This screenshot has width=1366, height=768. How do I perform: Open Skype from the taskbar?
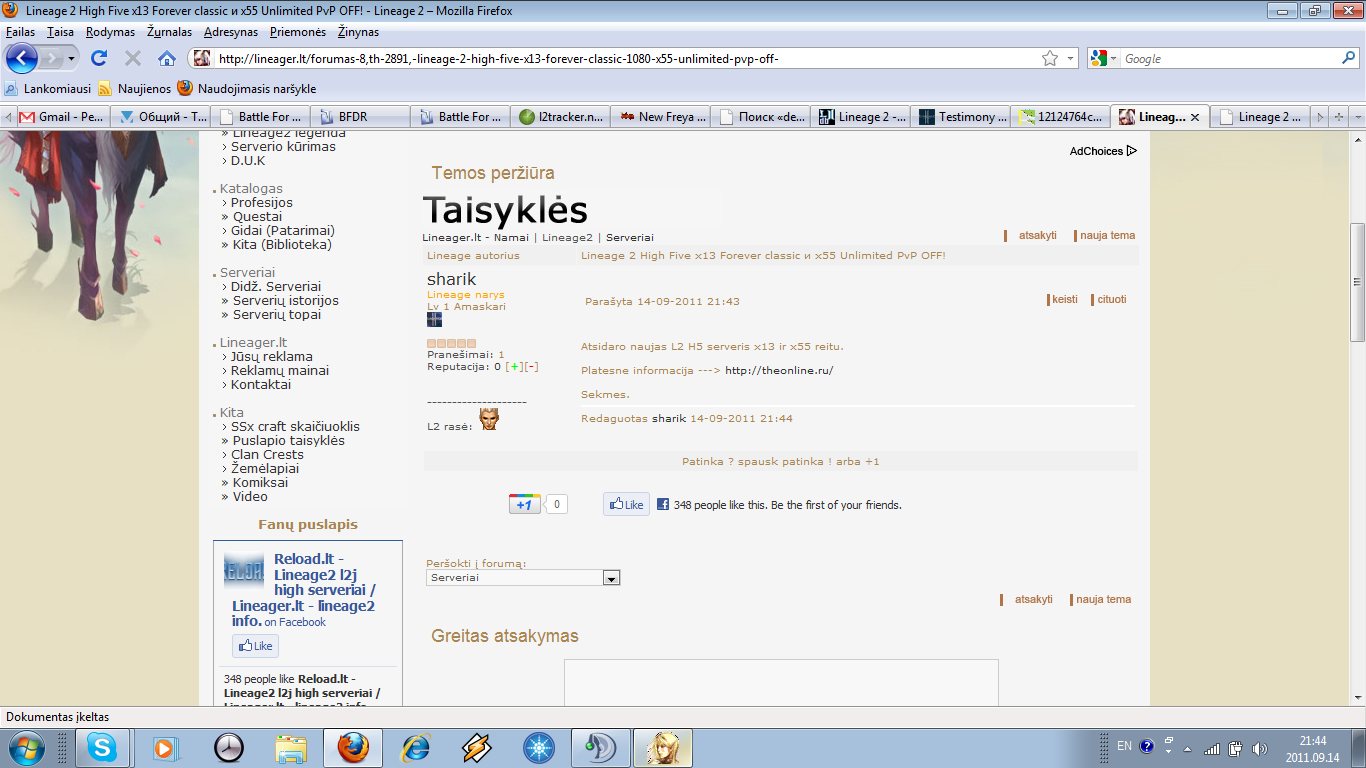click(x=101, y=747)
